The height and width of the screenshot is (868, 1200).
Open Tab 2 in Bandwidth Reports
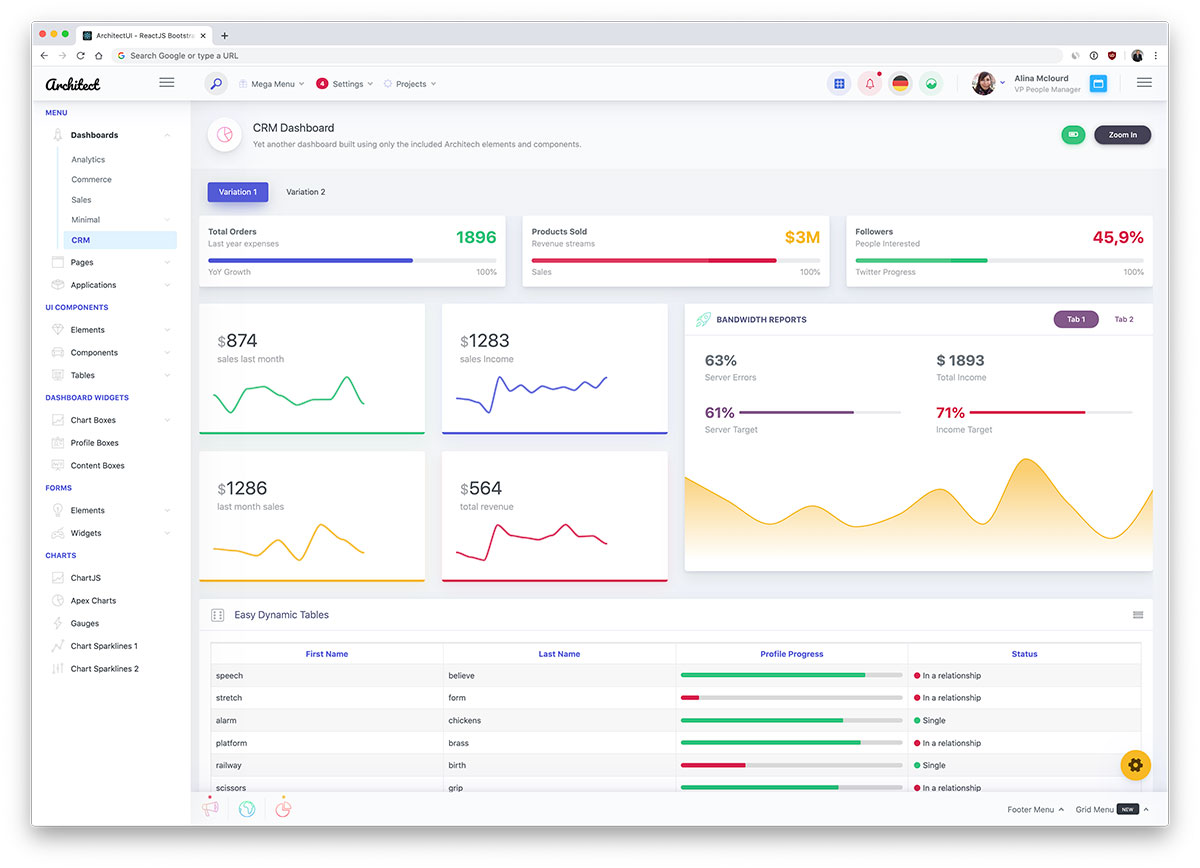pyautogui.click(x=1124, y=319)
